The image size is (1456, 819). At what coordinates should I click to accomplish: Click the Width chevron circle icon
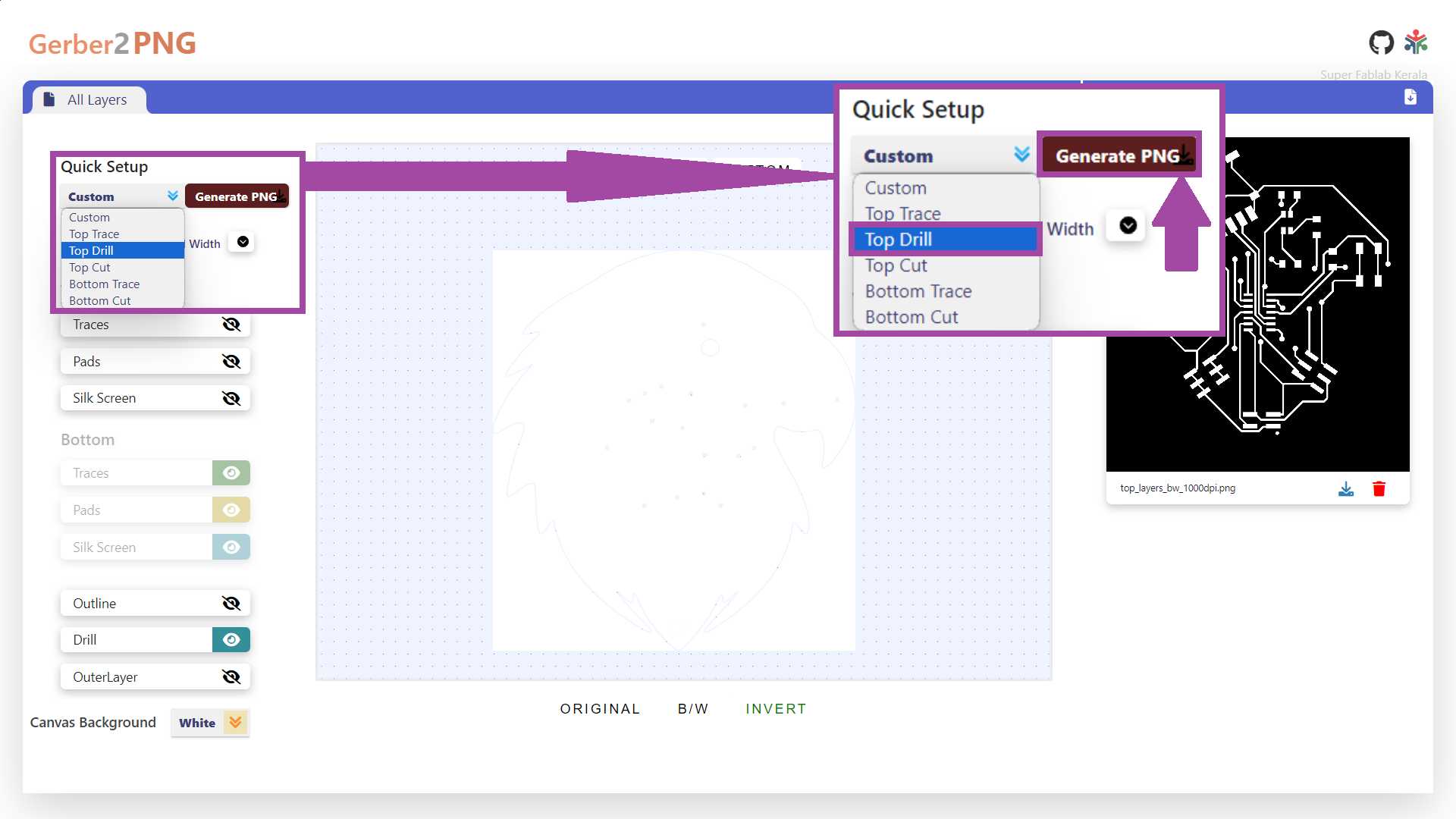pos(243,243)
